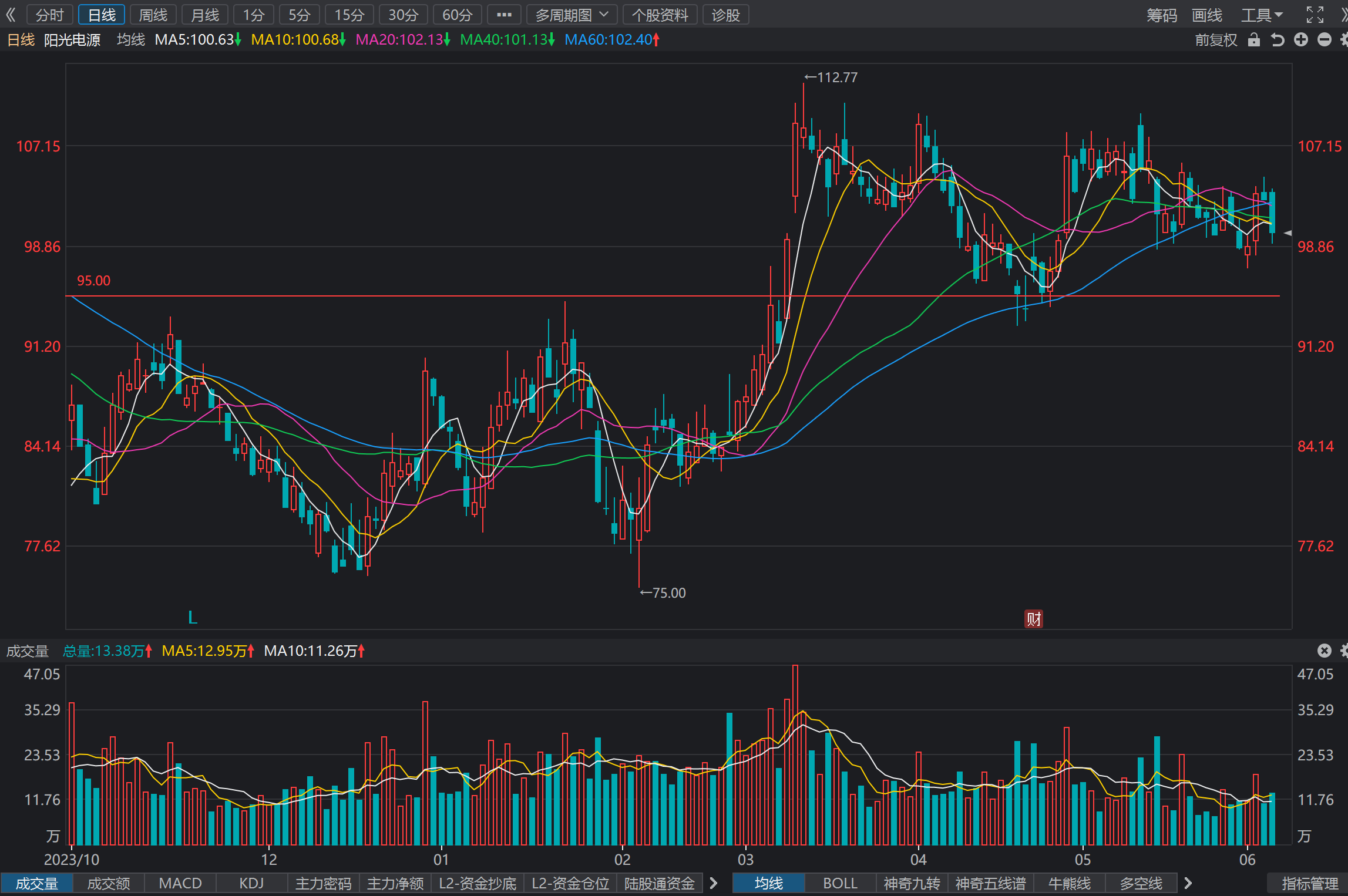Select 陆股通资金 indicator tab

(660, 884)
